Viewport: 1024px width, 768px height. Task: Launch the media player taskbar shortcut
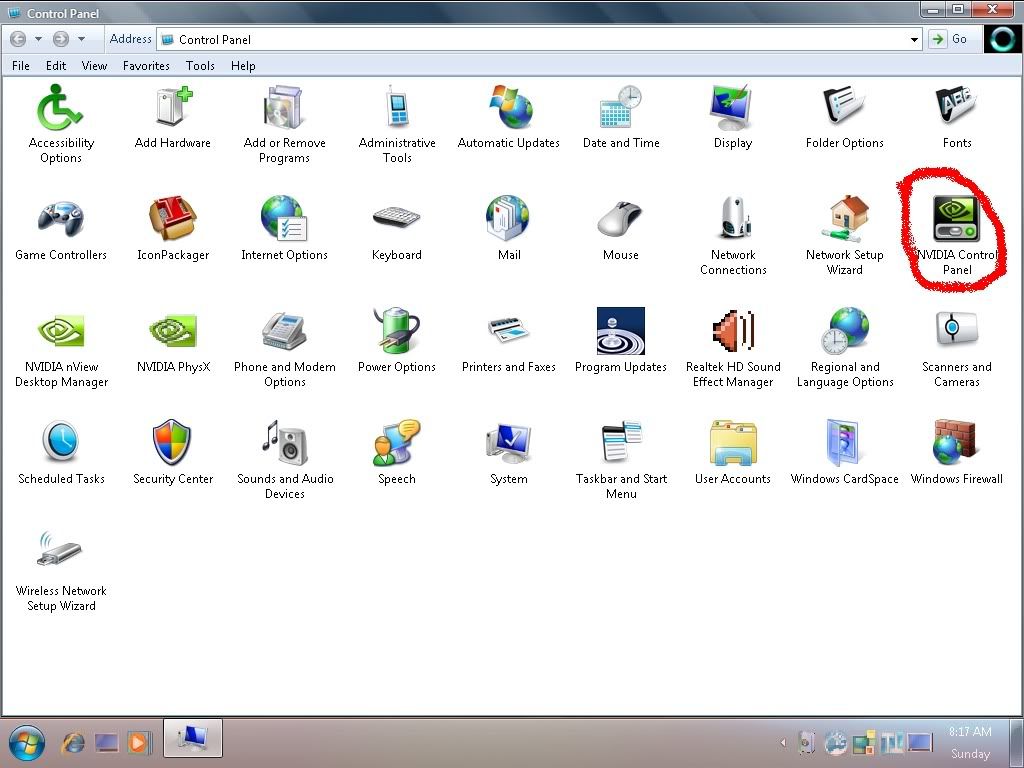pos(138,743)
